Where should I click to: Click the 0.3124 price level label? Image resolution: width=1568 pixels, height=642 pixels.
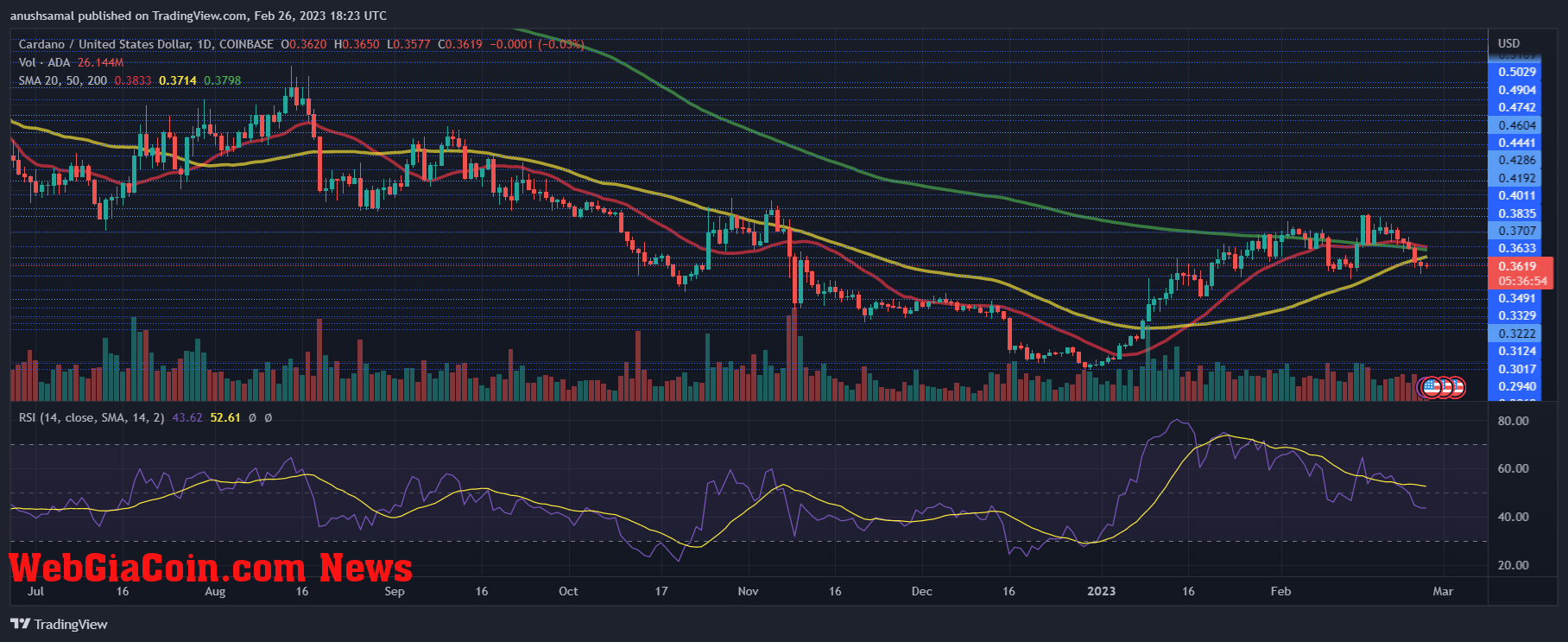tap(1517, 351)
